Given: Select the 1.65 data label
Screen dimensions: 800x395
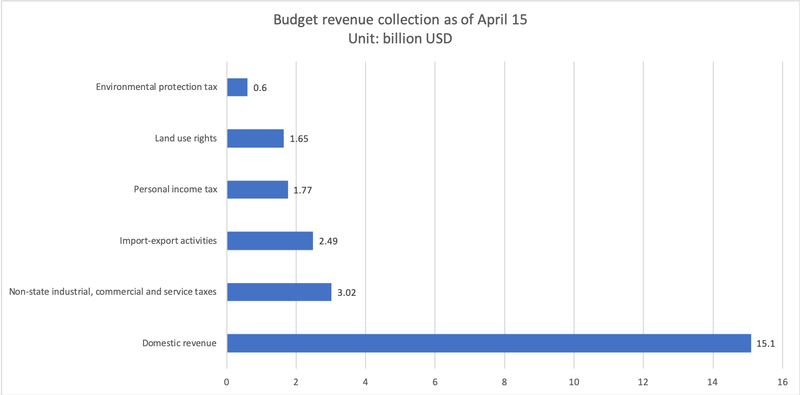Looking at the screenshot, I should click(x=299, y=139).
